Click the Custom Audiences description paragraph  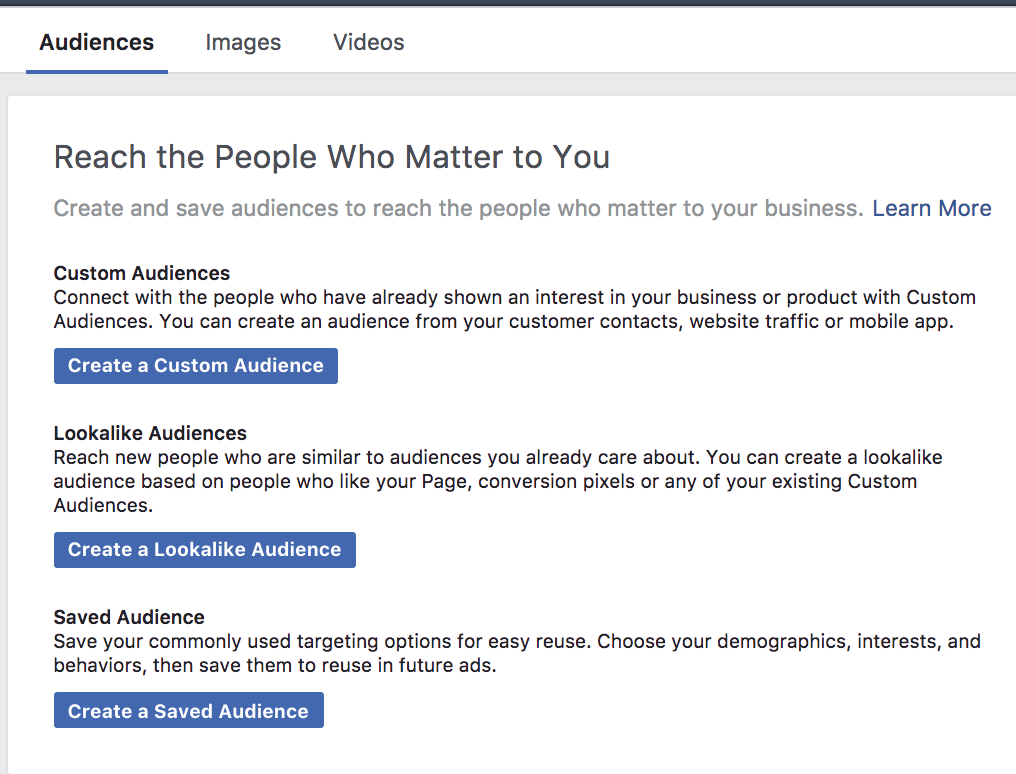(x=514, y=310)
